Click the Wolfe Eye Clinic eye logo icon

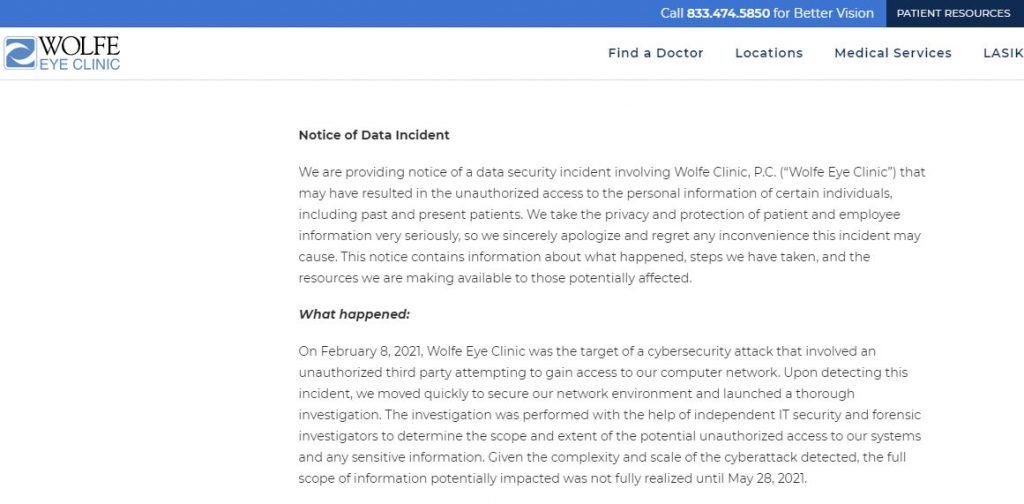[x=19, y=53]
